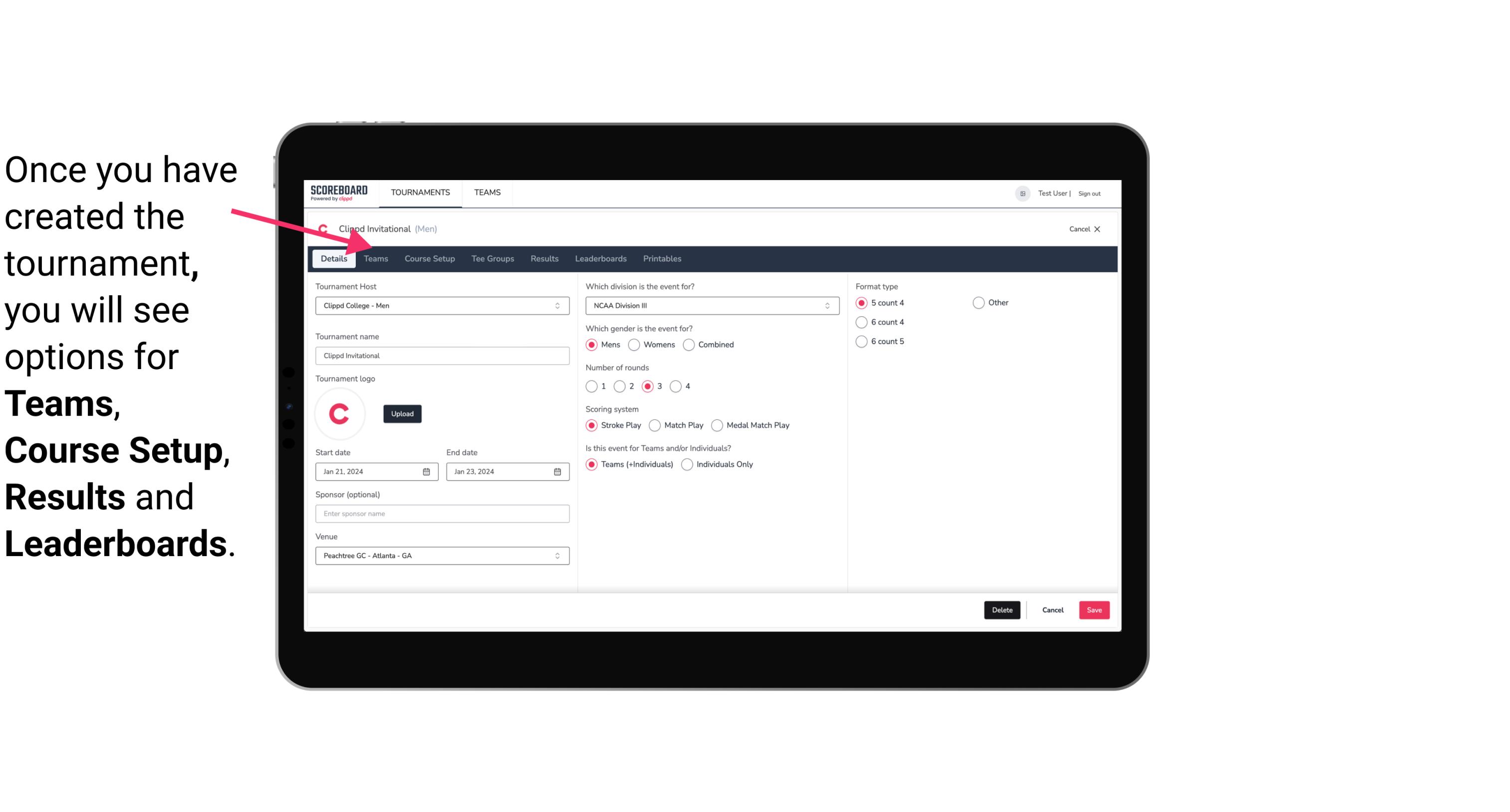1510x812 pixels.
Task: Click the Upload tournament logo button
Action: coord(402,413)
